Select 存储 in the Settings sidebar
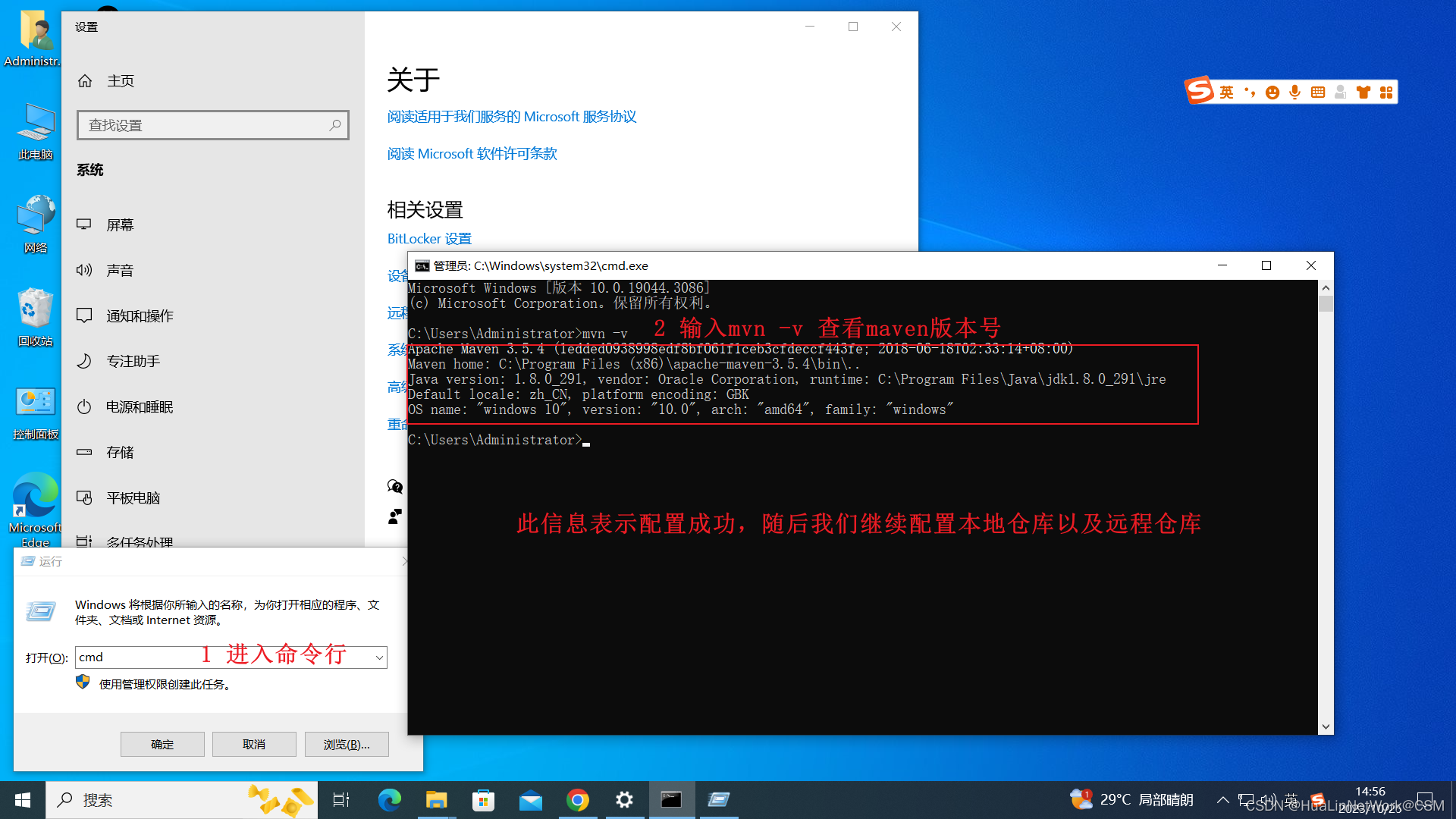 click(212, 452)
